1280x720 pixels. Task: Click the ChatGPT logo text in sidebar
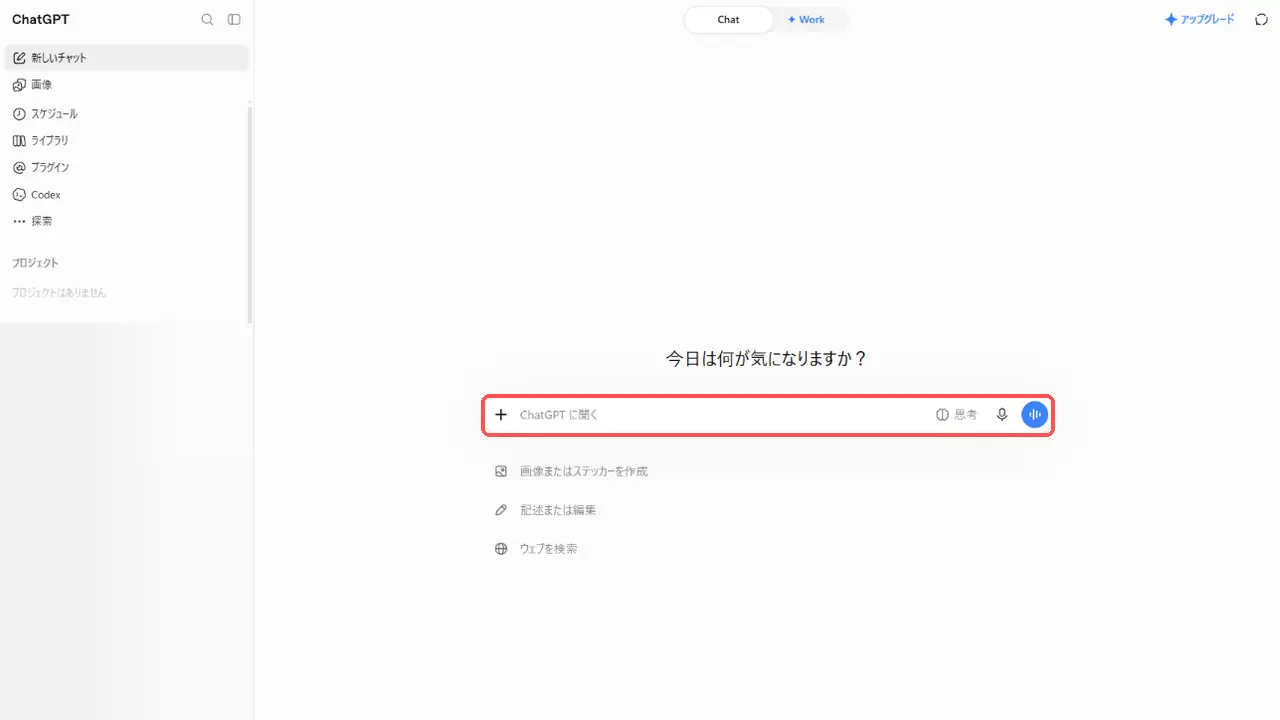[x=41, y=19]
